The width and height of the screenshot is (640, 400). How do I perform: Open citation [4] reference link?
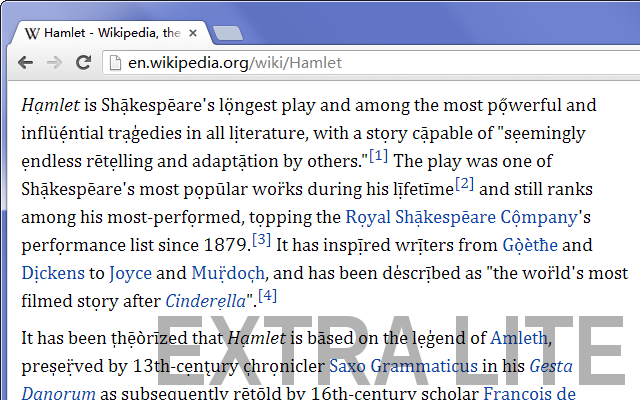coord(268,296)
